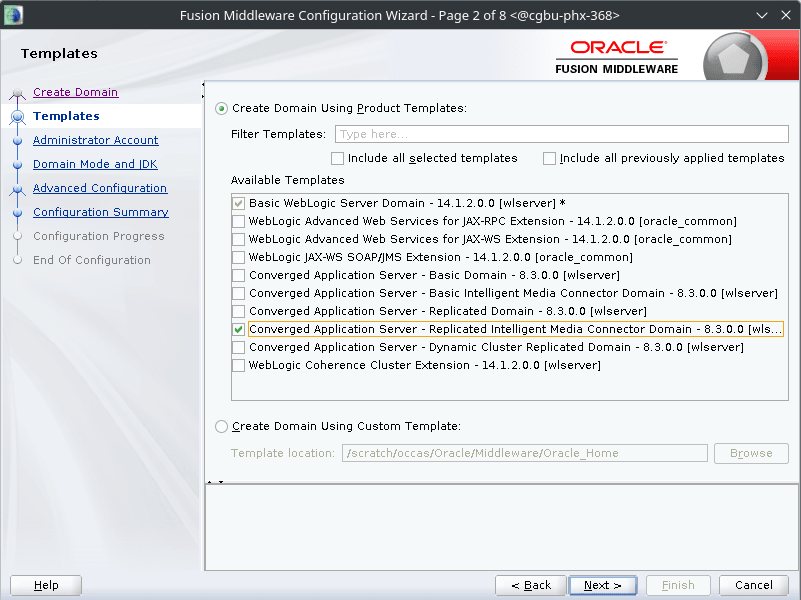Check Include all previously applied templates
801x600 pixels.
coord(549,158)
